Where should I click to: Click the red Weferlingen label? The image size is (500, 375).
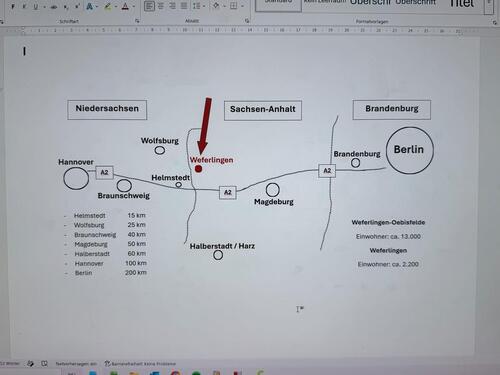tap(211, 160)
